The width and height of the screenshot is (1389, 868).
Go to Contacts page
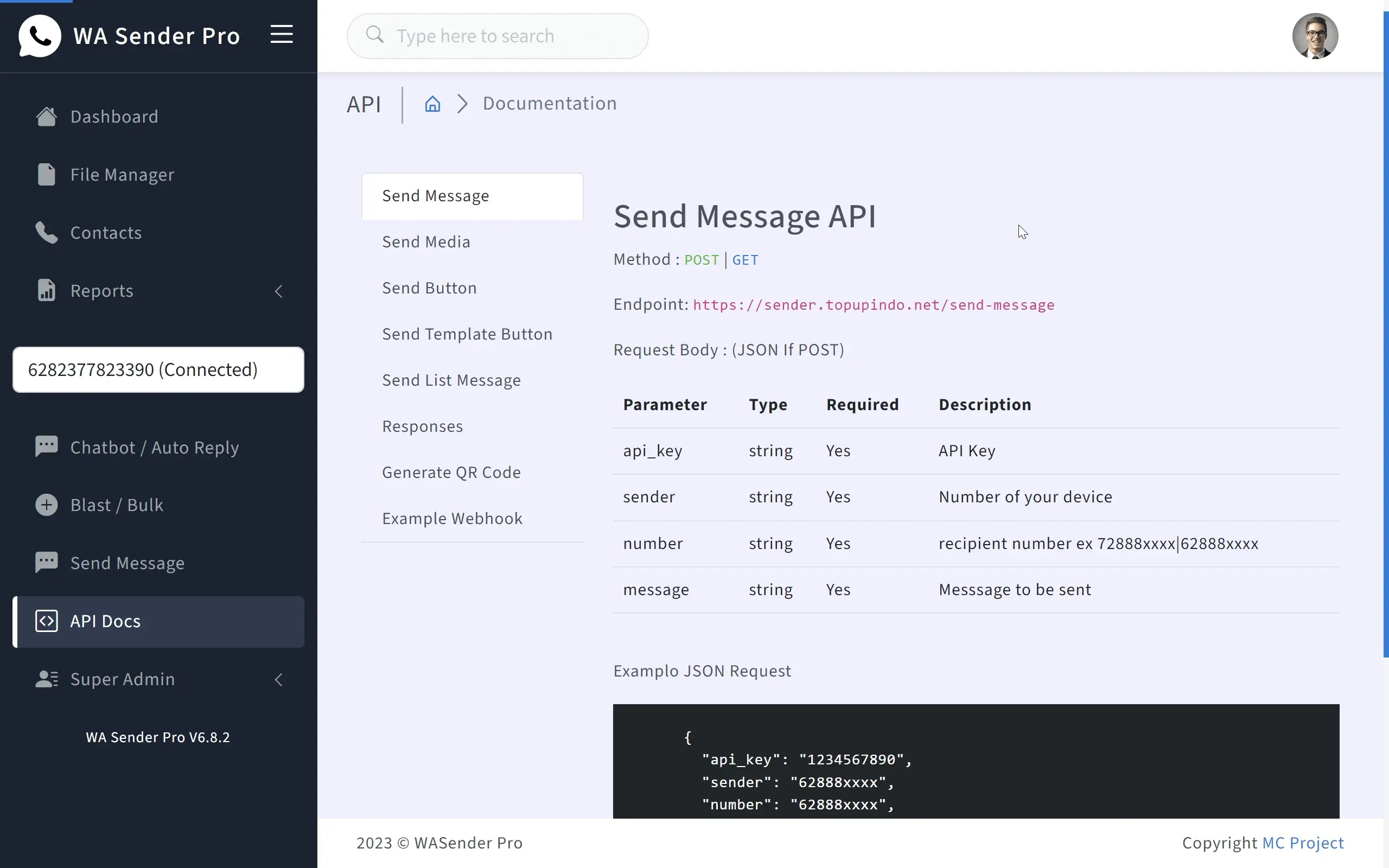click(106, 233)
